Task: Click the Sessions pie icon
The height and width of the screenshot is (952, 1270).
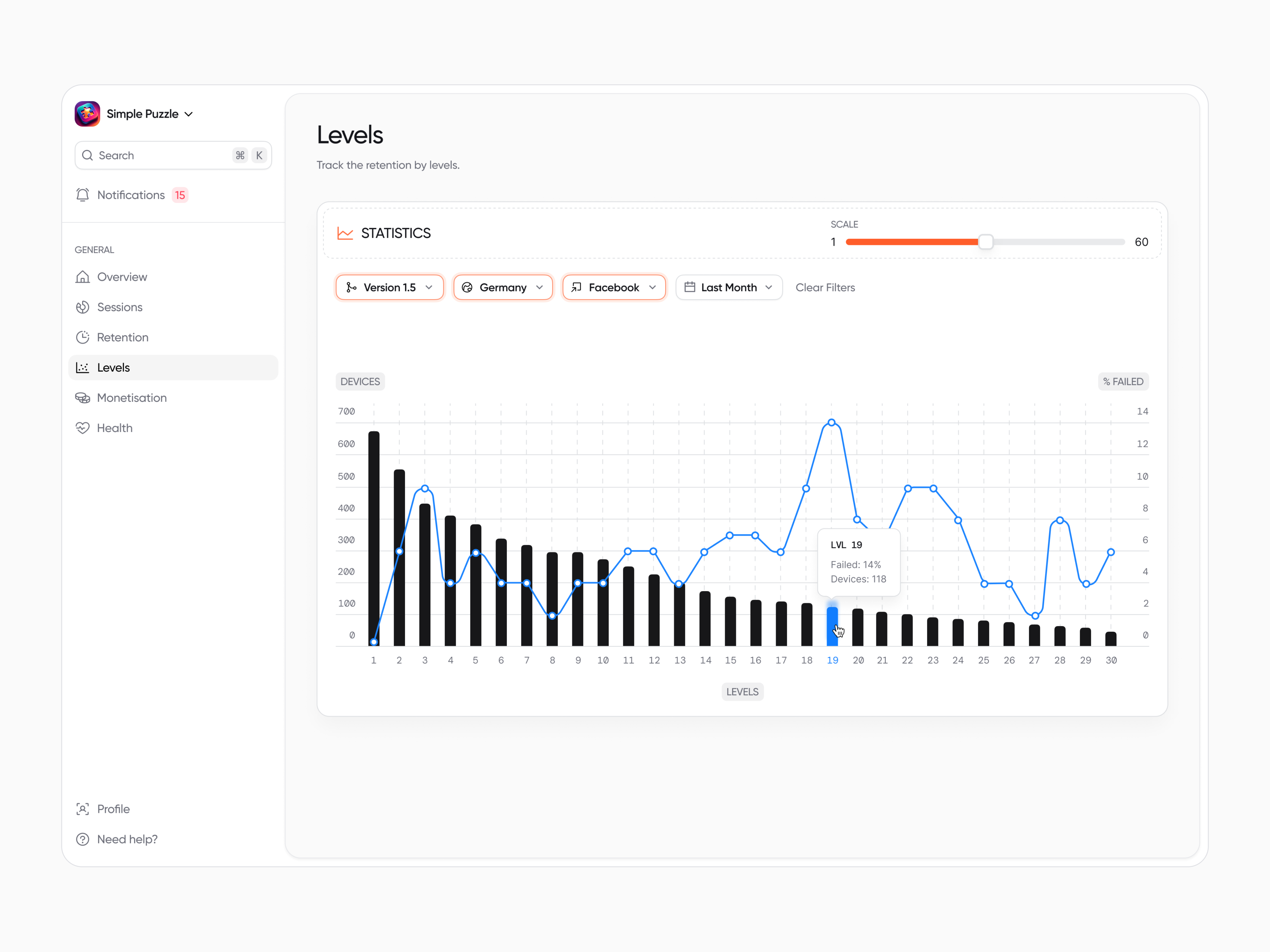Action: [x=83, y=307]
